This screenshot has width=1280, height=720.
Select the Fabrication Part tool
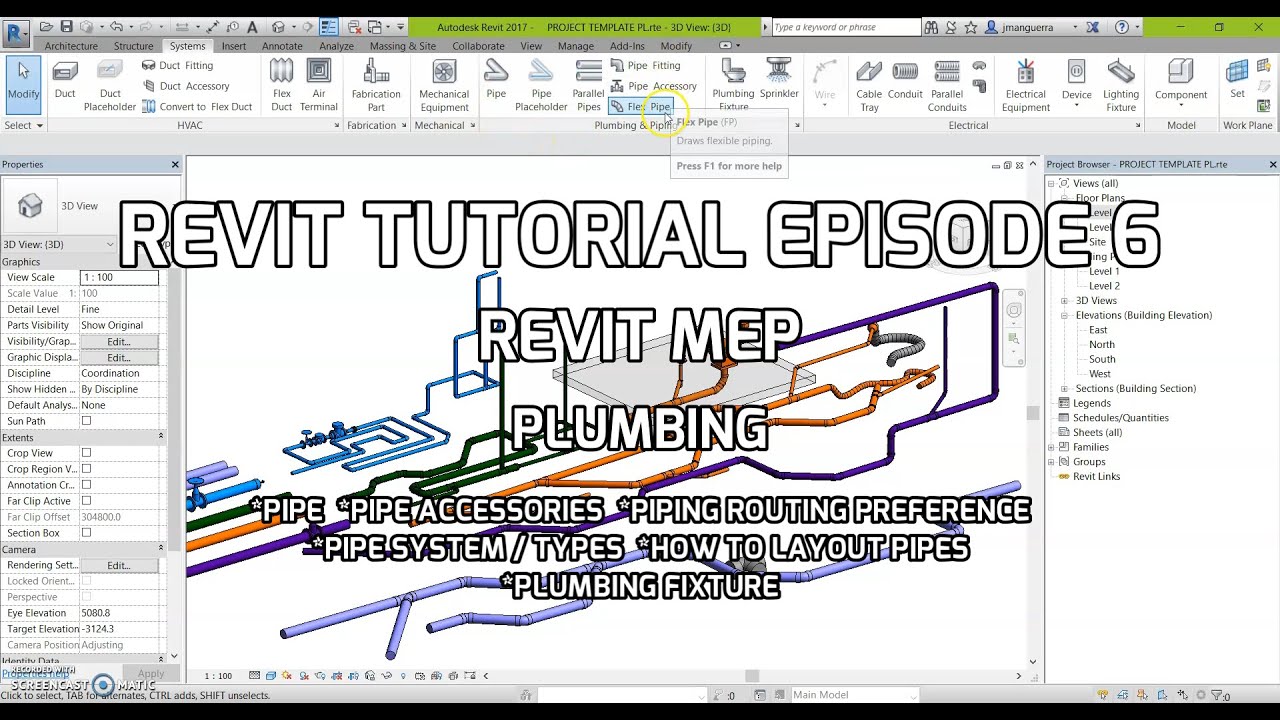(x=376, y=84)
